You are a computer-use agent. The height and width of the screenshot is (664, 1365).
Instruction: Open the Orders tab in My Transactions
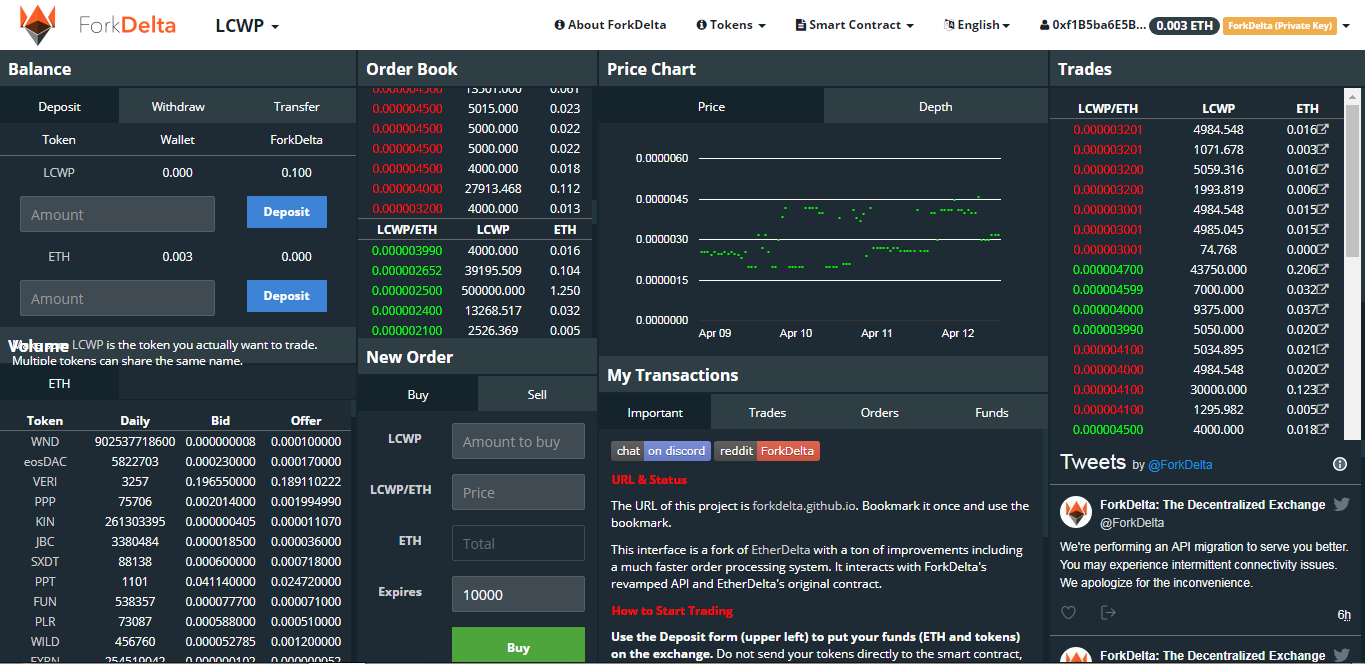point(880,412)
